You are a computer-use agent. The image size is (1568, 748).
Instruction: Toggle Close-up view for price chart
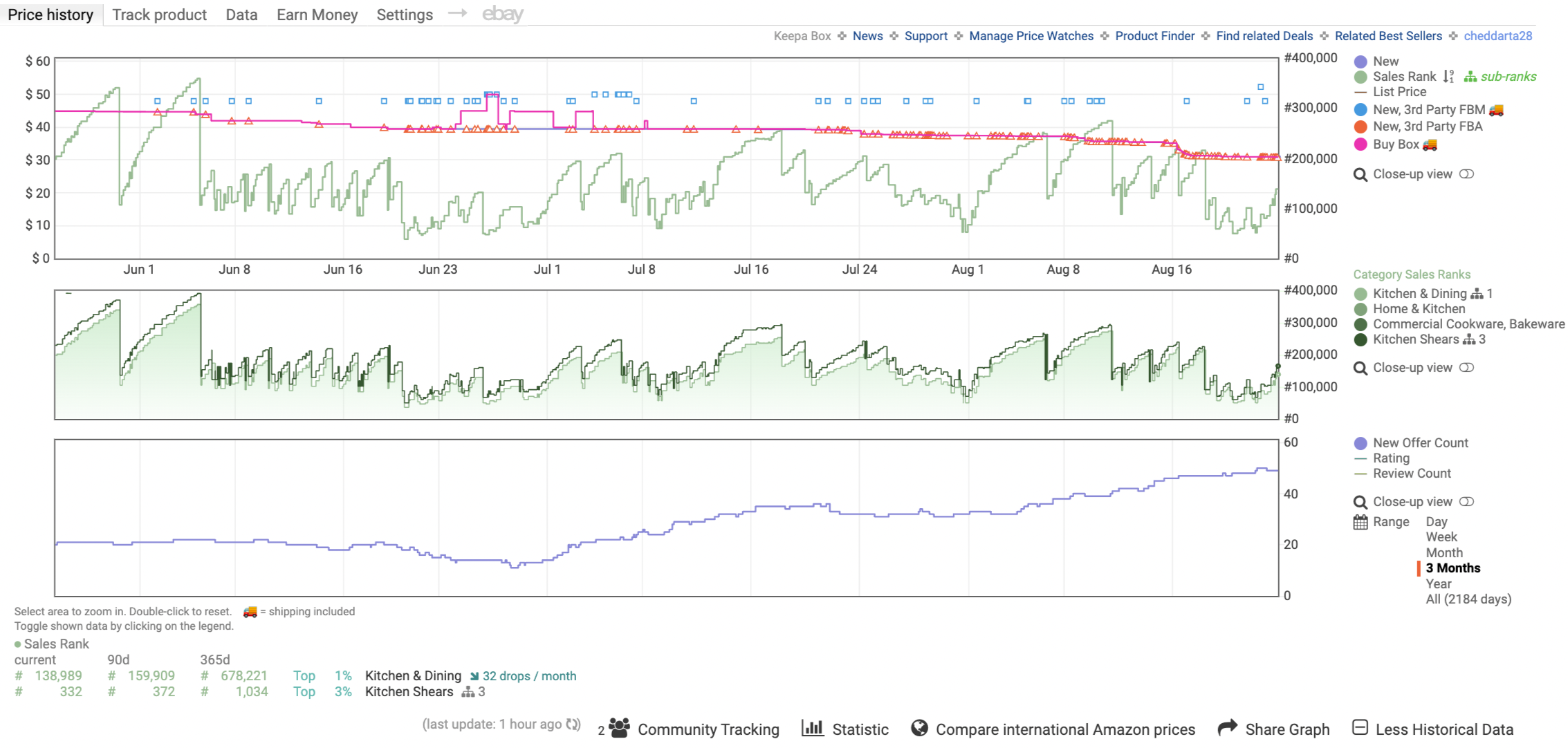(x=1466, y=174)
